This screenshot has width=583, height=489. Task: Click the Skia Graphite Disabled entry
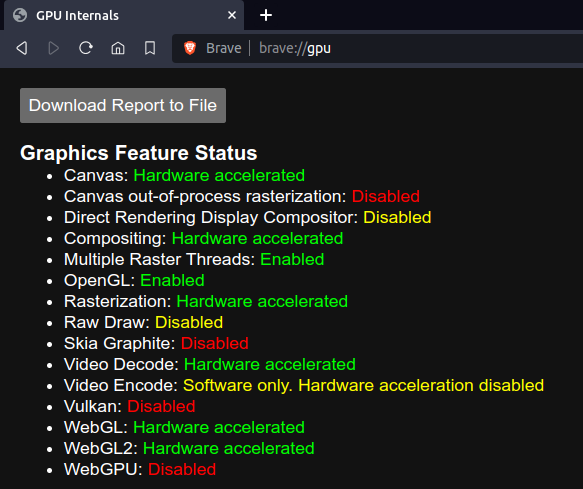pos(156,344)
